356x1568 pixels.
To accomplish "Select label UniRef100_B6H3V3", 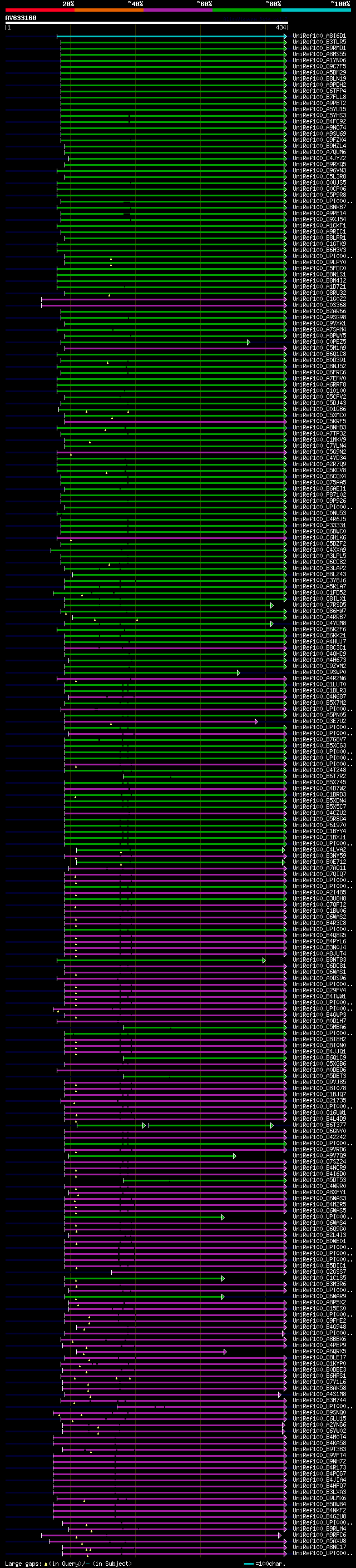I will coord(319,250).
